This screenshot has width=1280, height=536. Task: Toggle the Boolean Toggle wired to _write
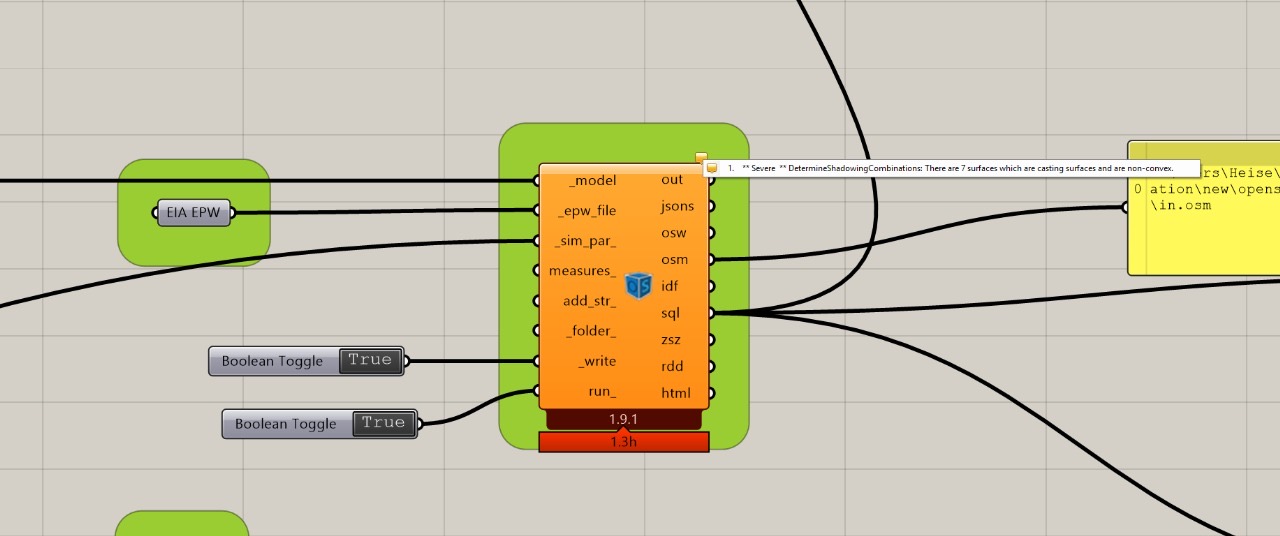click(x=370, y=361)
